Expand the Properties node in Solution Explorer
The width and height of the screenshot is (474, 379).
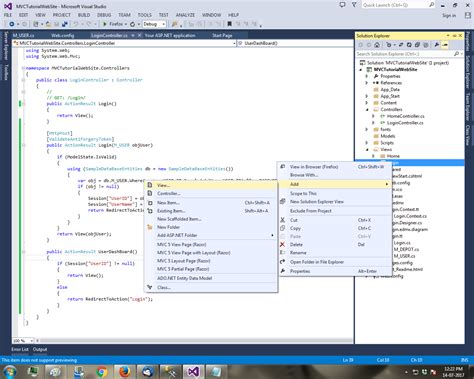(x=367, y=76)
